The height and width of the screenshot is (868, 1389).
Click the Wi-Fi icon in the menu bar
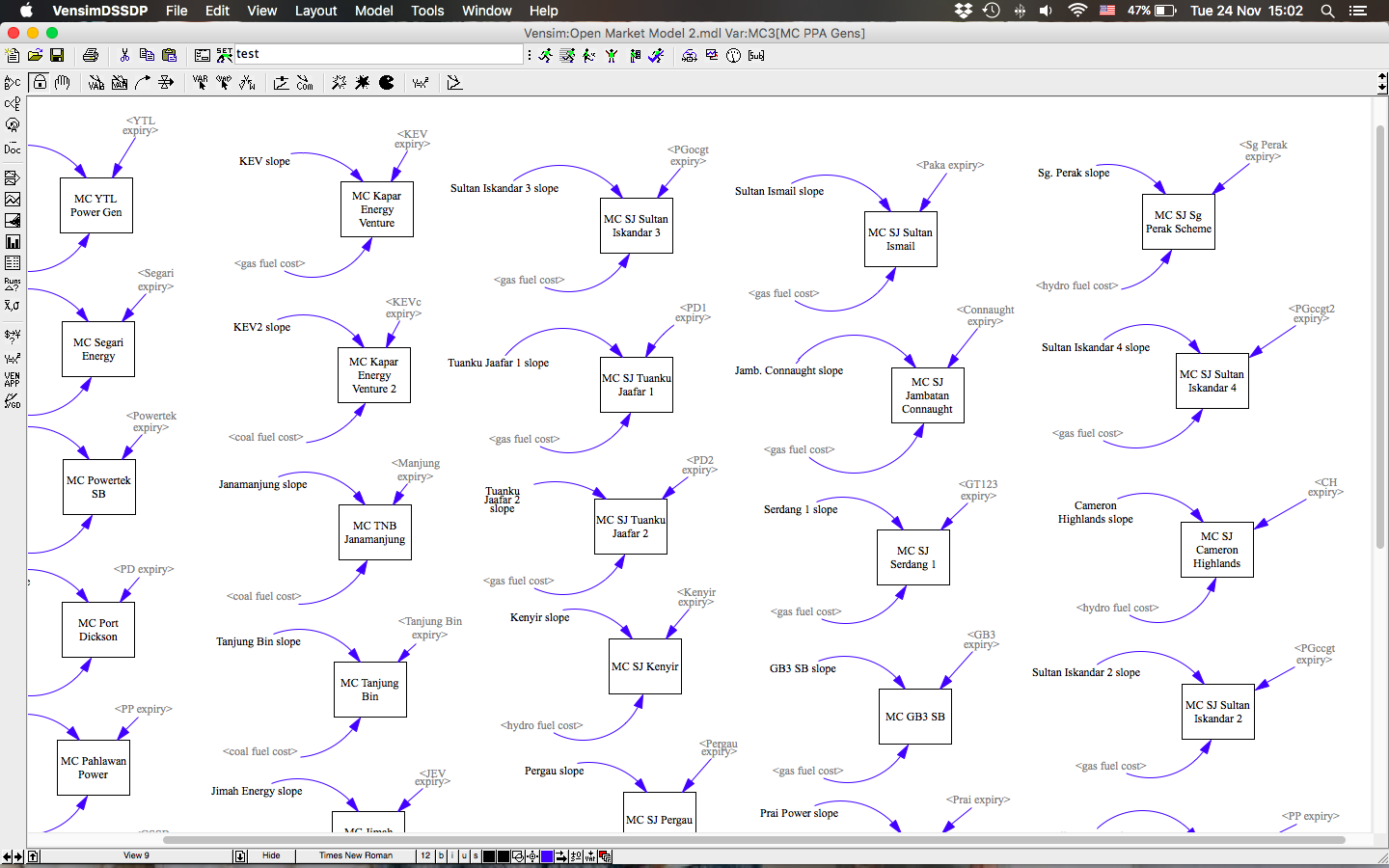pyautogui.click(x=1077, y=11)
